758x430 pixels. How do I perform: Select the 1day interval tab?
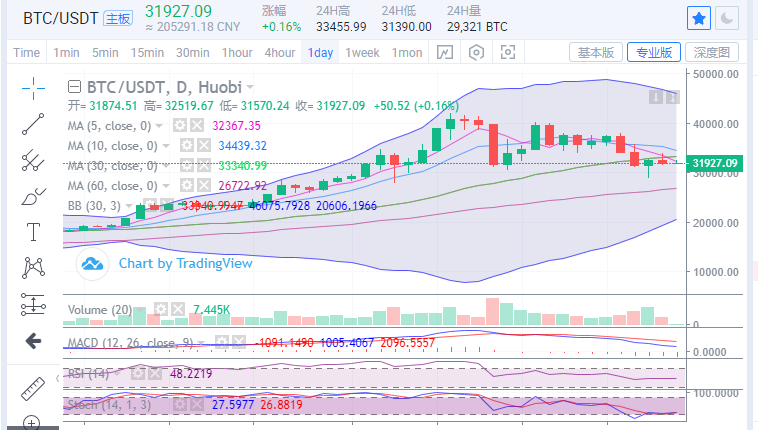[321, 52]
